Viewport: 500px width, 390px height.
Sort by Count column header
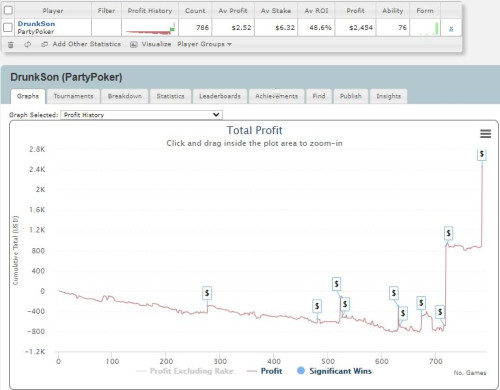195,11
